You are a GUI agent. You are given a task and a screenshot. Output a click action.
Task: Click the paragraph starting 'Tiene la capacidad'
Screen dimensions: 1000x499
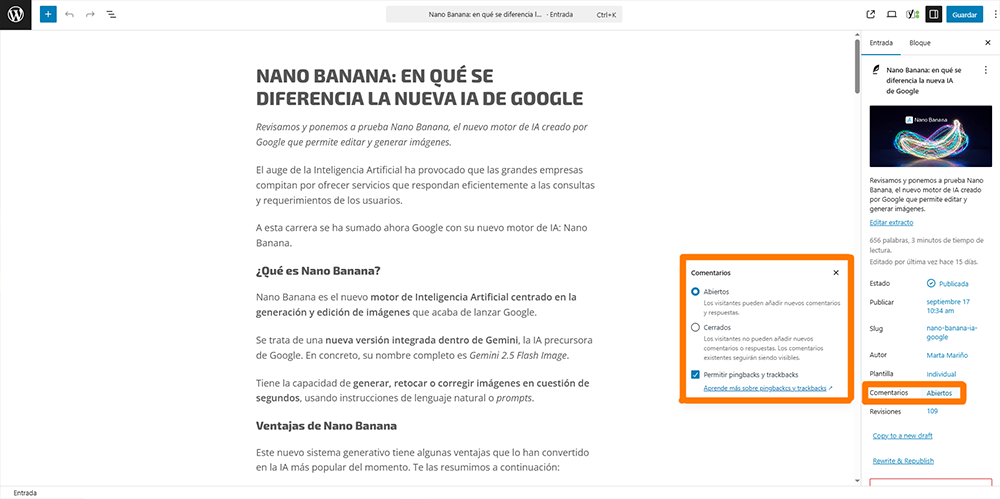click(422, 391)
